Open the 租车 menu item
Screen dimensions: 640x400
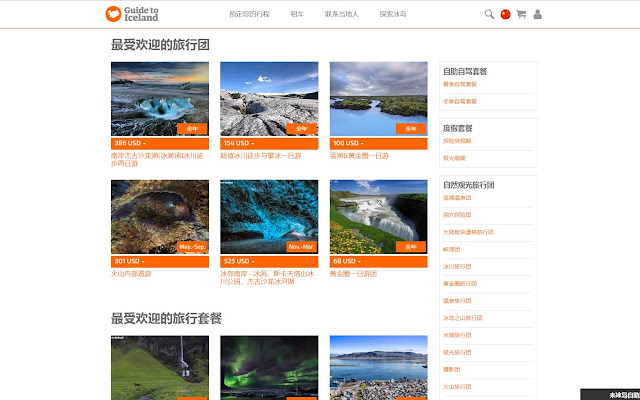pyautogui.click(x=297, y=14)
